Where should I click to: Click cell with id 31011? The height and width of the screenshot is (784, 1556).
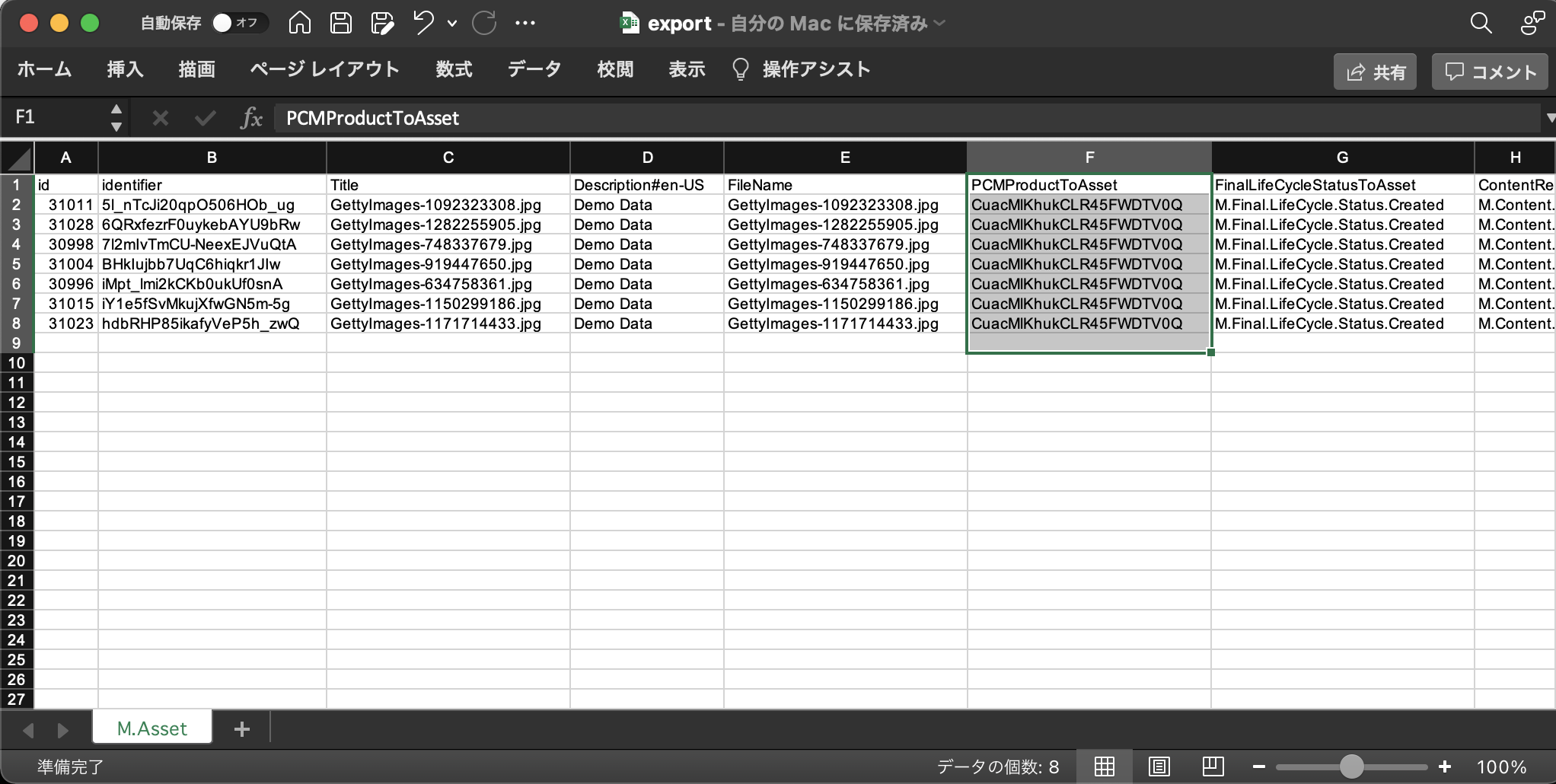point(66,205)
